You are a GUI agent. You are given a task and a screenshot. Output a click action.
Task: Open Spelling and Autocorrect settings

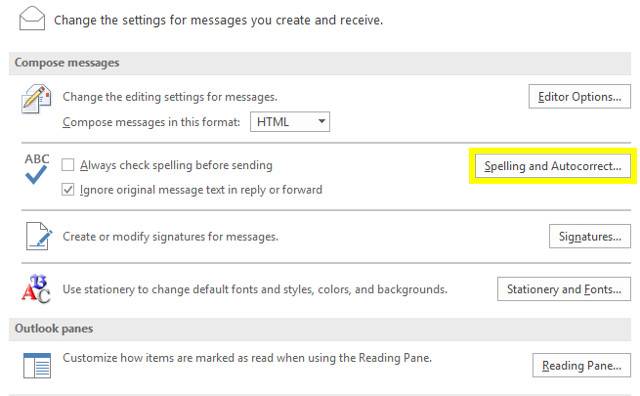click(x=553, y=166)
